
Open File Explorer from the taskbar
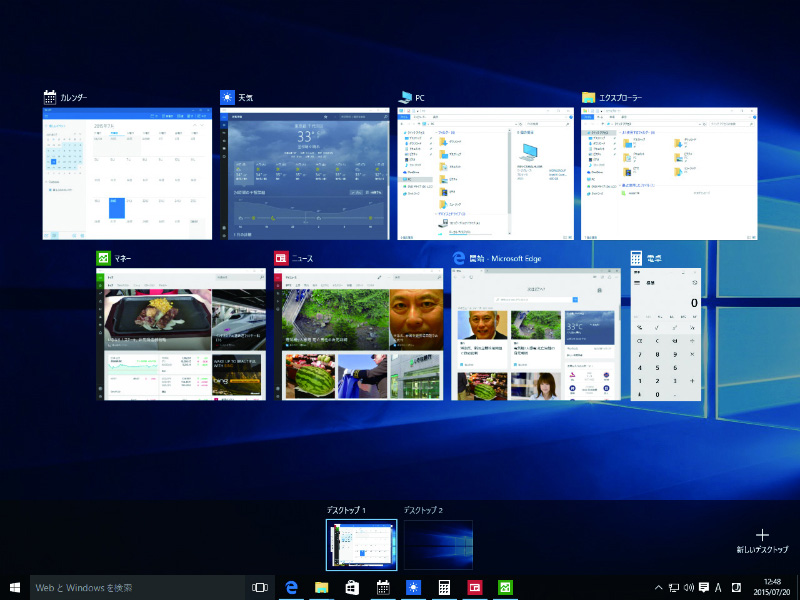[320, 587]
